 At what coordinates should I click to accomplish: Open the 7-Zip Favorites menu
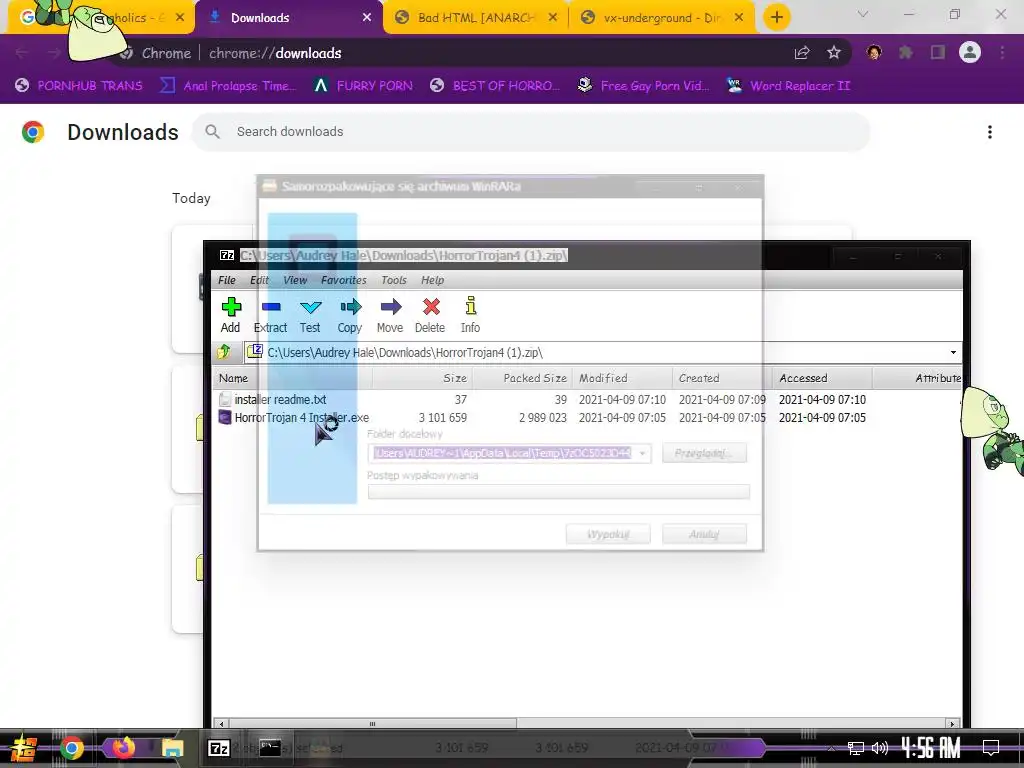pyautogui.click(x=344, y=280)
